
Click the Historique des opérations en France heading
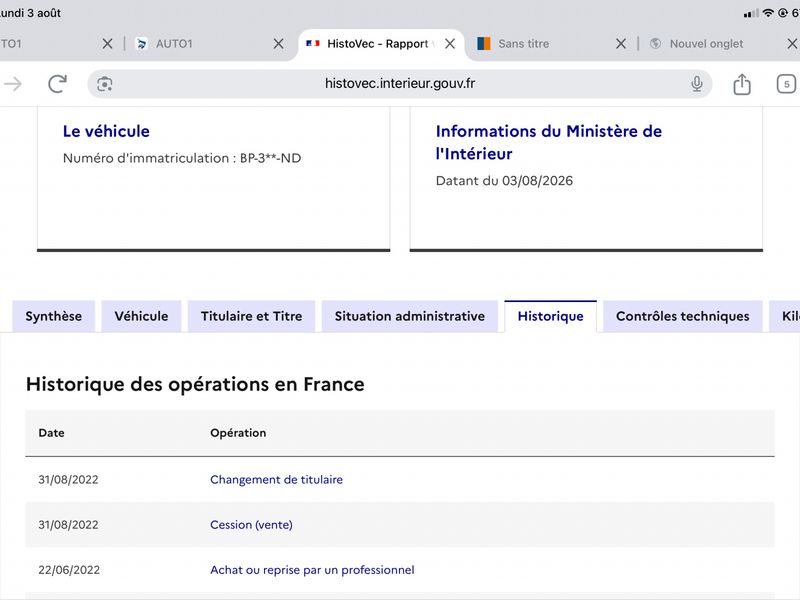[195, 385]
